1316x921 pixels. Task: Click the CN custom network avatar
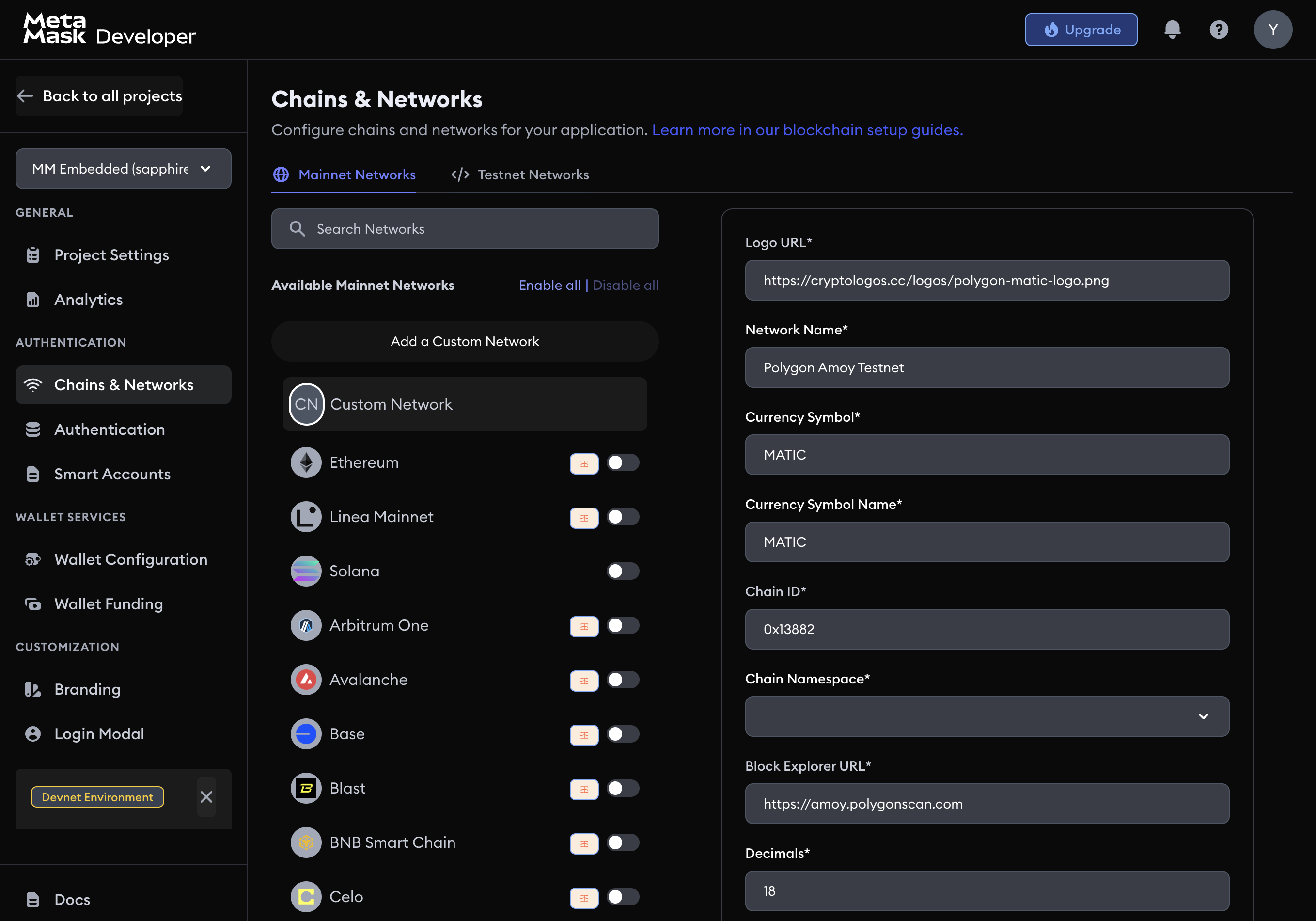coord(306,404)
